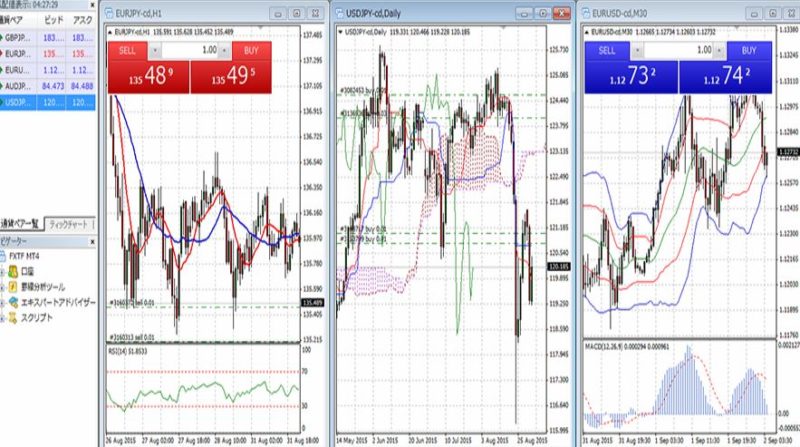
Task: Increase lot volume on EURJPY trading panel
Action: [x=224, y=51]
